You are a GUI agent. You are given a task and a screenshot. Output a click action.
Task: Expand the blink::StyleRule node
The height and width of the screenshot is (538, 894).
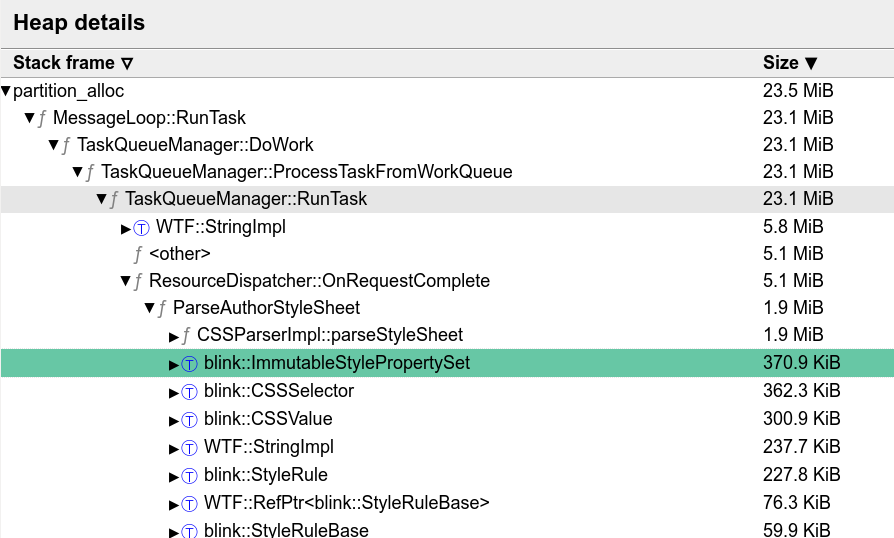click(174, 476)
